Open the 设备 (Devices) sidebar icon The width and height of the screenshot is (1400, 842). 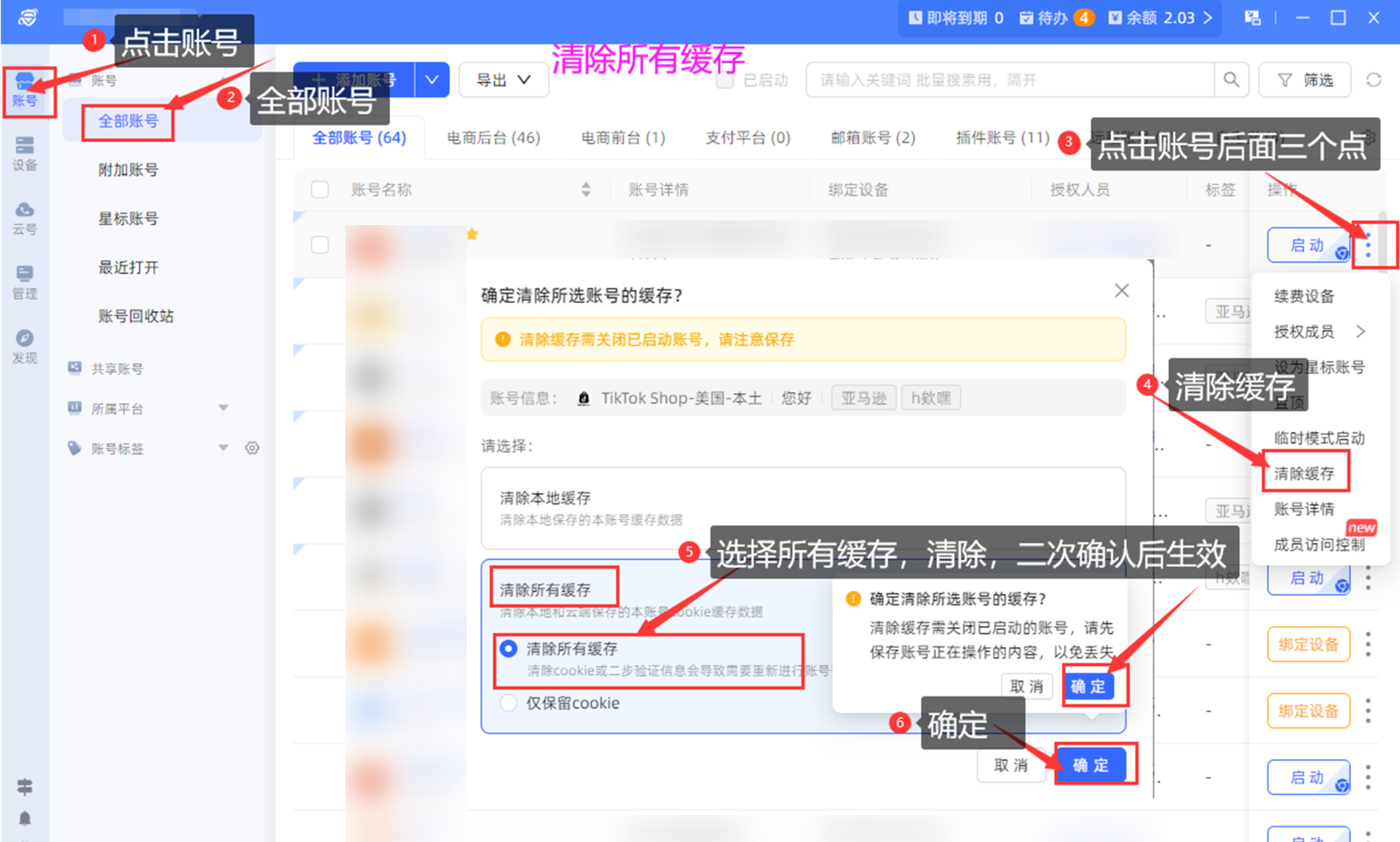(x=25, y=153)
